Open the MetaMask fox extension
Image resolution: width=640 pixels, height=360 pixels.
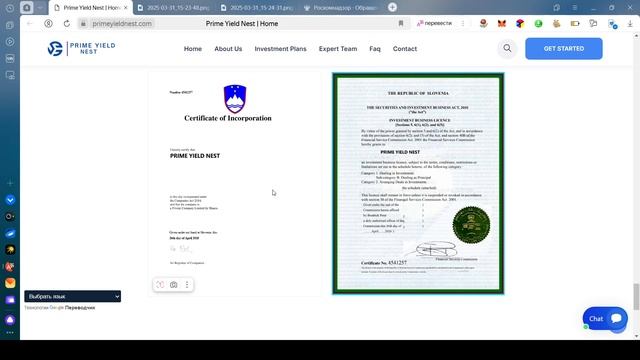tap(502, 24)
